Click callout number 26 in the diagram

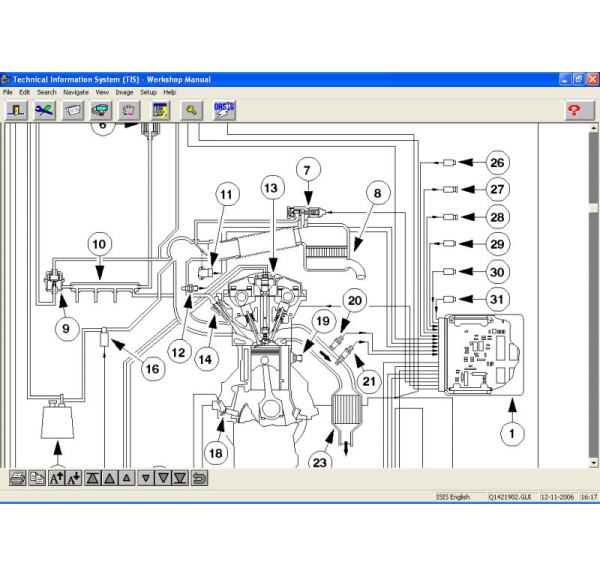[x=498, y=163]
